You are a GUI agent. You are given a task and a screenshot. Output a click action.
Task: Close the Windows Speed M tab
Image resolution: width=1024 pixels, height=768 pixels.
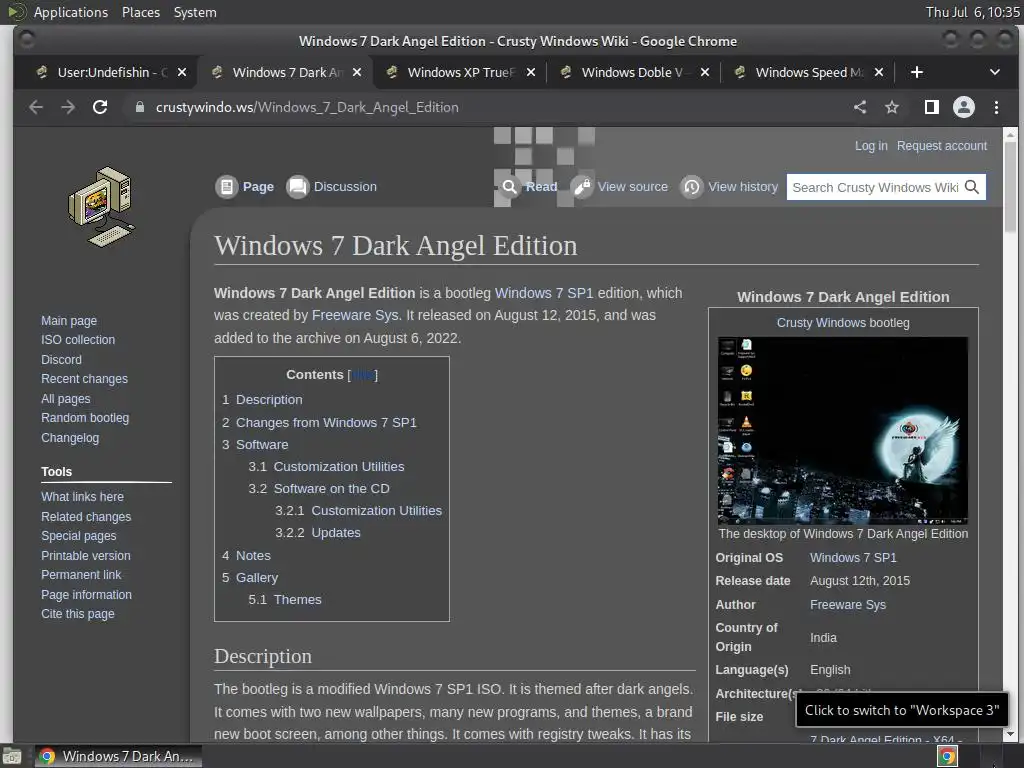point(879,72)
